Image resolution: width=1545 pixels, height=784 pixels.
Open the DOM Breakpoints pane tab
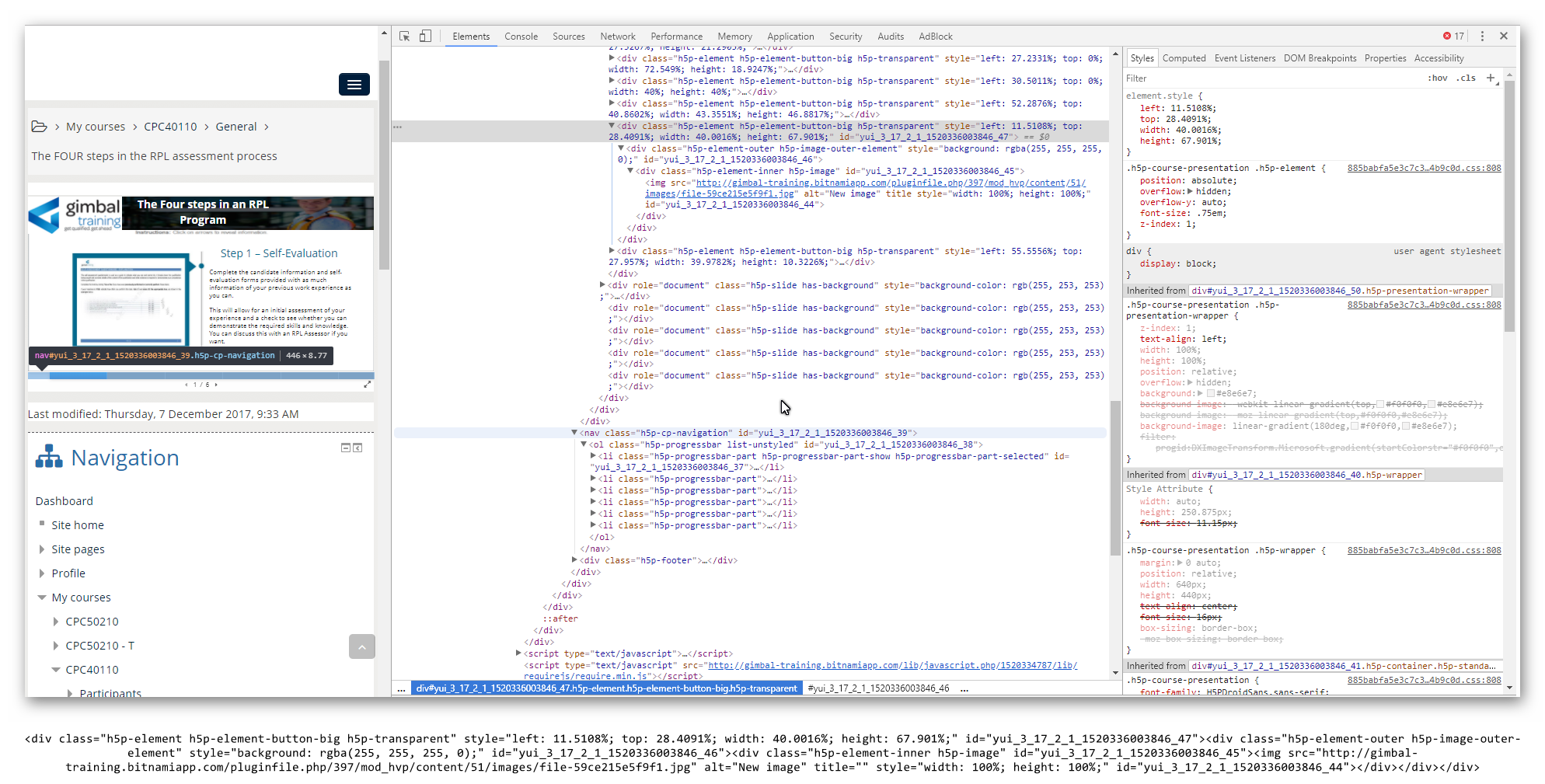1320,58
